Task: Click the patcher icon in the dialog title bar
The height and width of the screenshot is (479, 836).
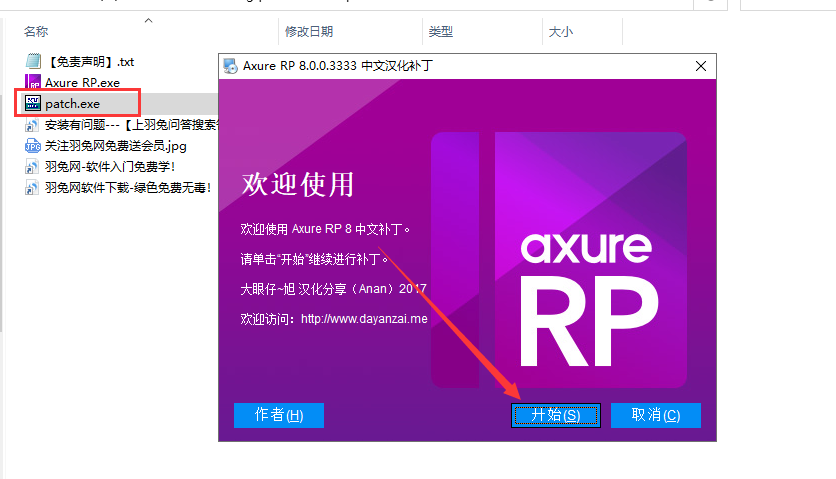Action: (x=230, y=66)
